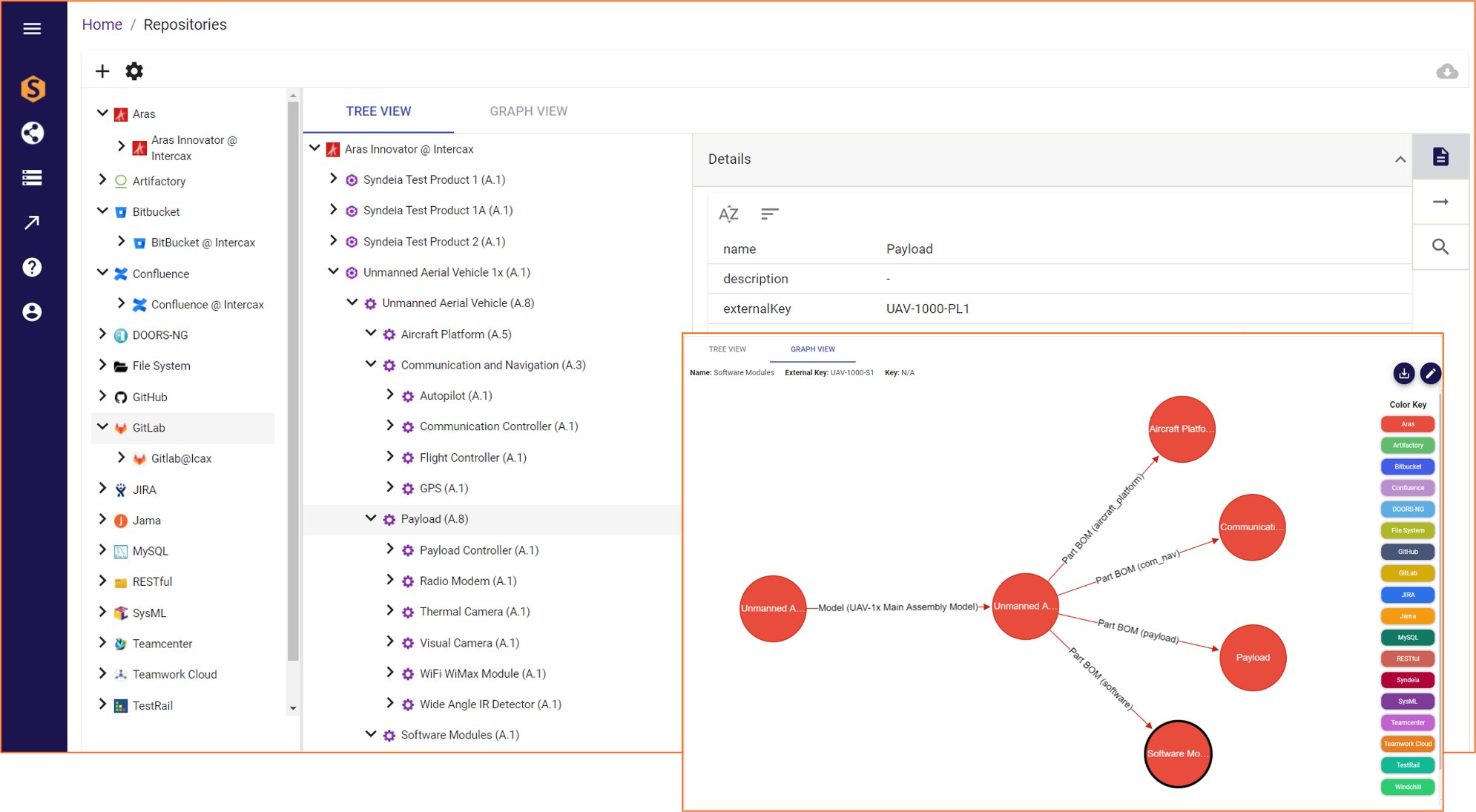Open TREE VIEW tab in graph inset

(727, 349)
